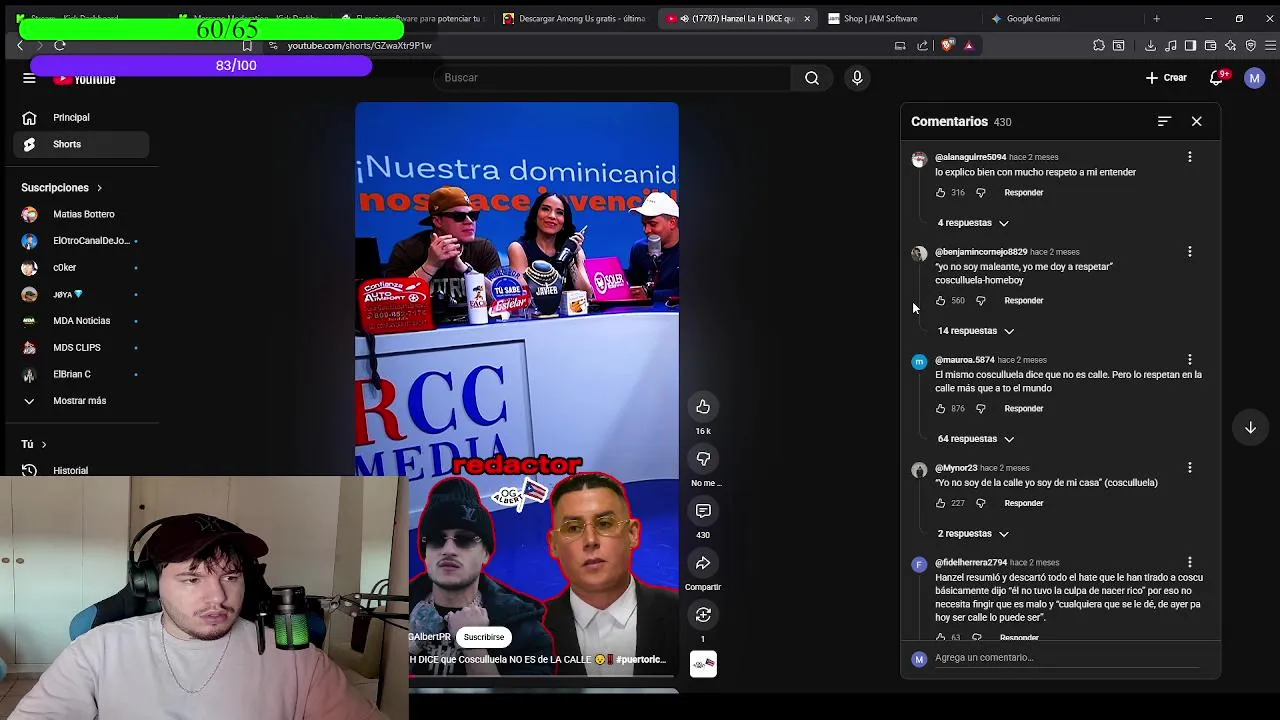The width and height of the screenshot is (1280, 720).
Task: Dislike the @benjamincornejo8829 comment
Action: click(x=980, y=301)
